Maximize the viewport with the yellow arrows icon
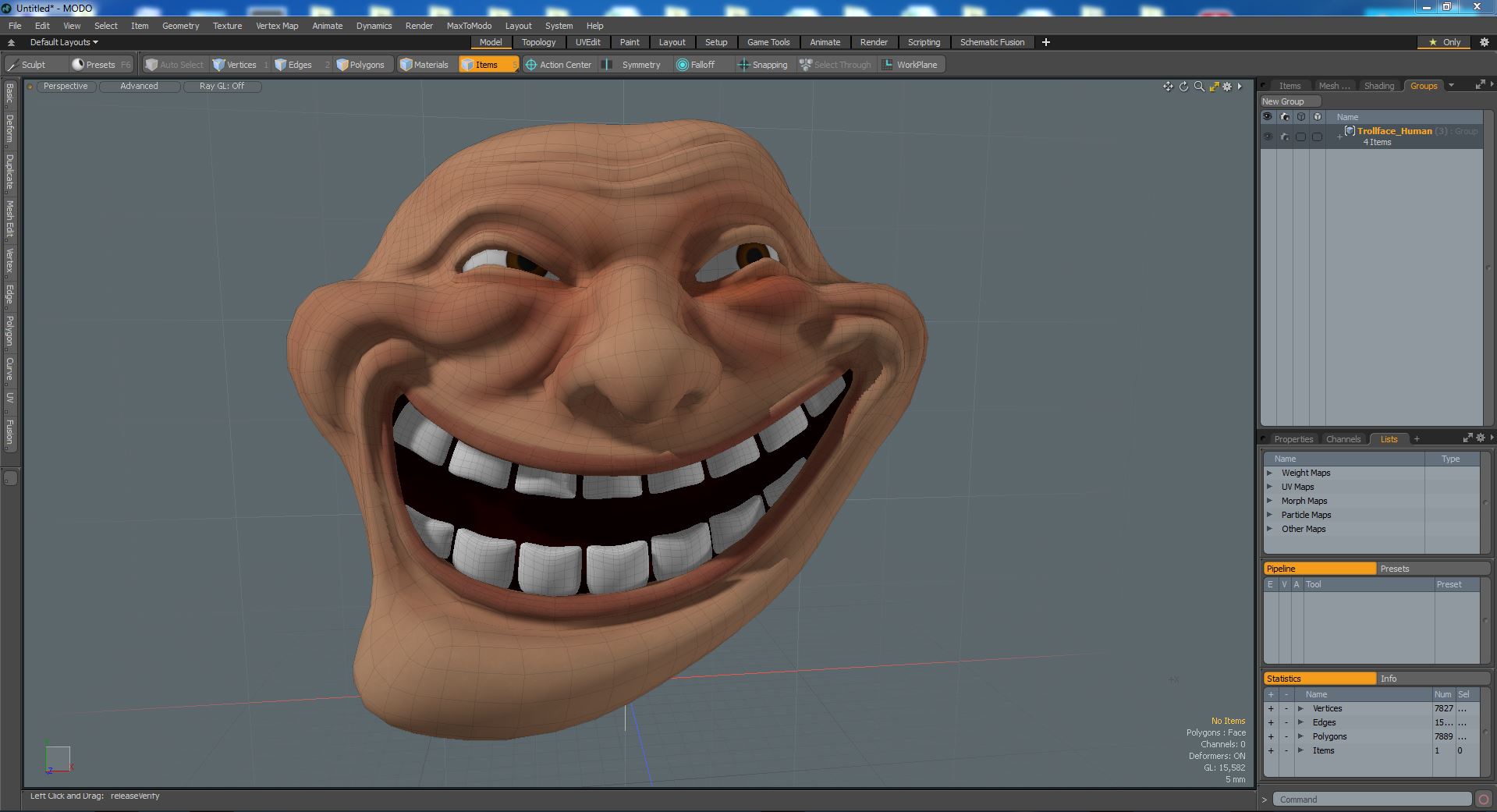 (x=1214, y=87)
